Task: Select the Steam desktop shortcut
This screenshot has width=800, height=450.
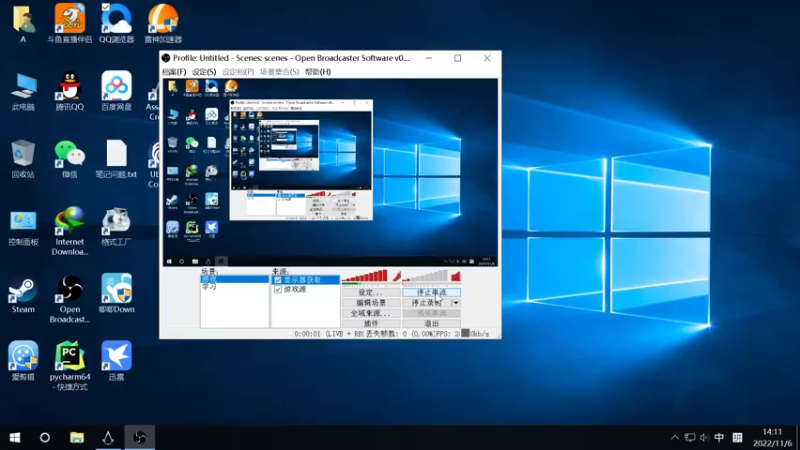Action: (x=23, y=294)
